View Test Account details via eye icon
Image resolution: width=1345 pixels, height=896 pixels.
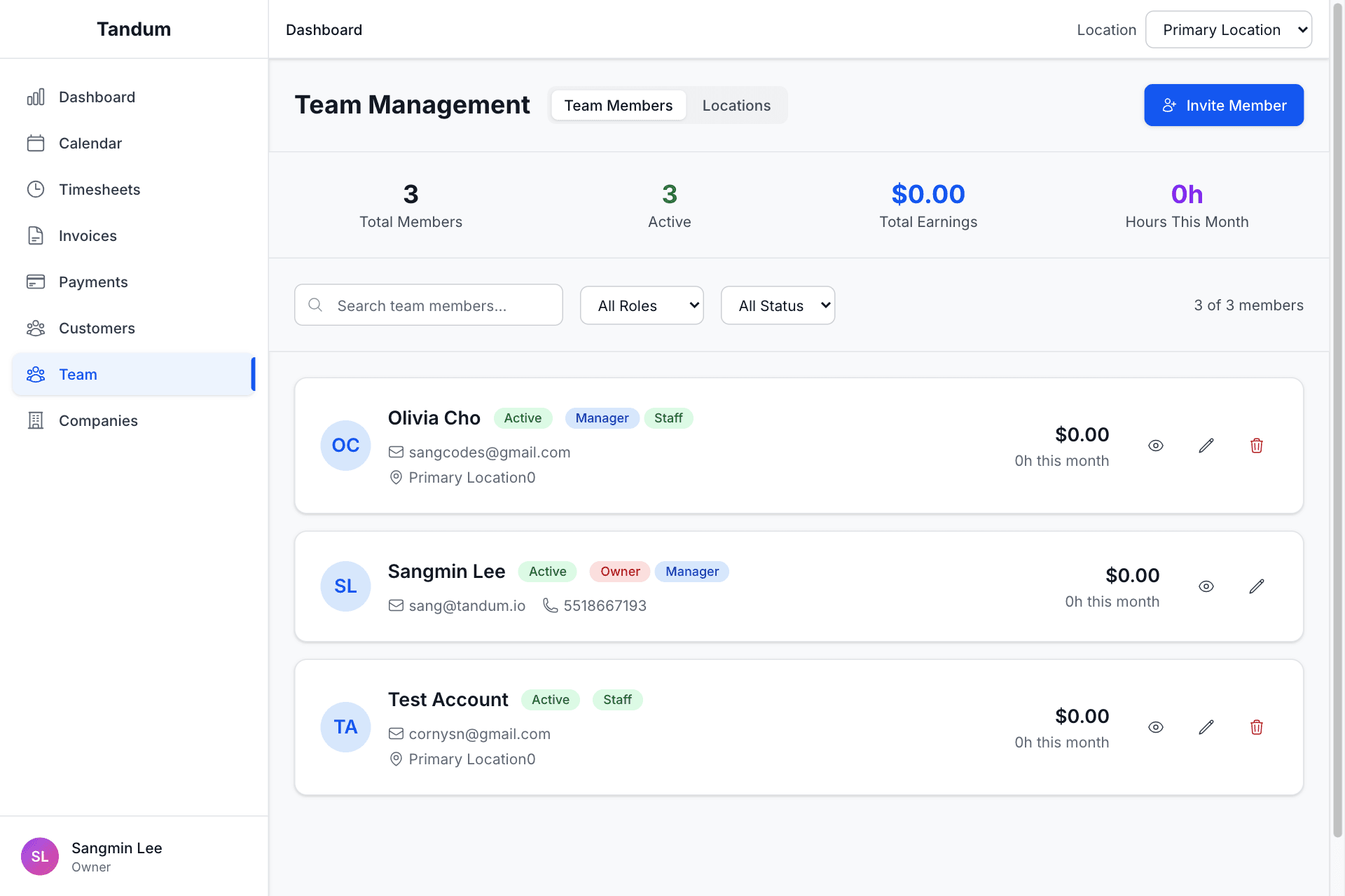[x=1155, y=727]
